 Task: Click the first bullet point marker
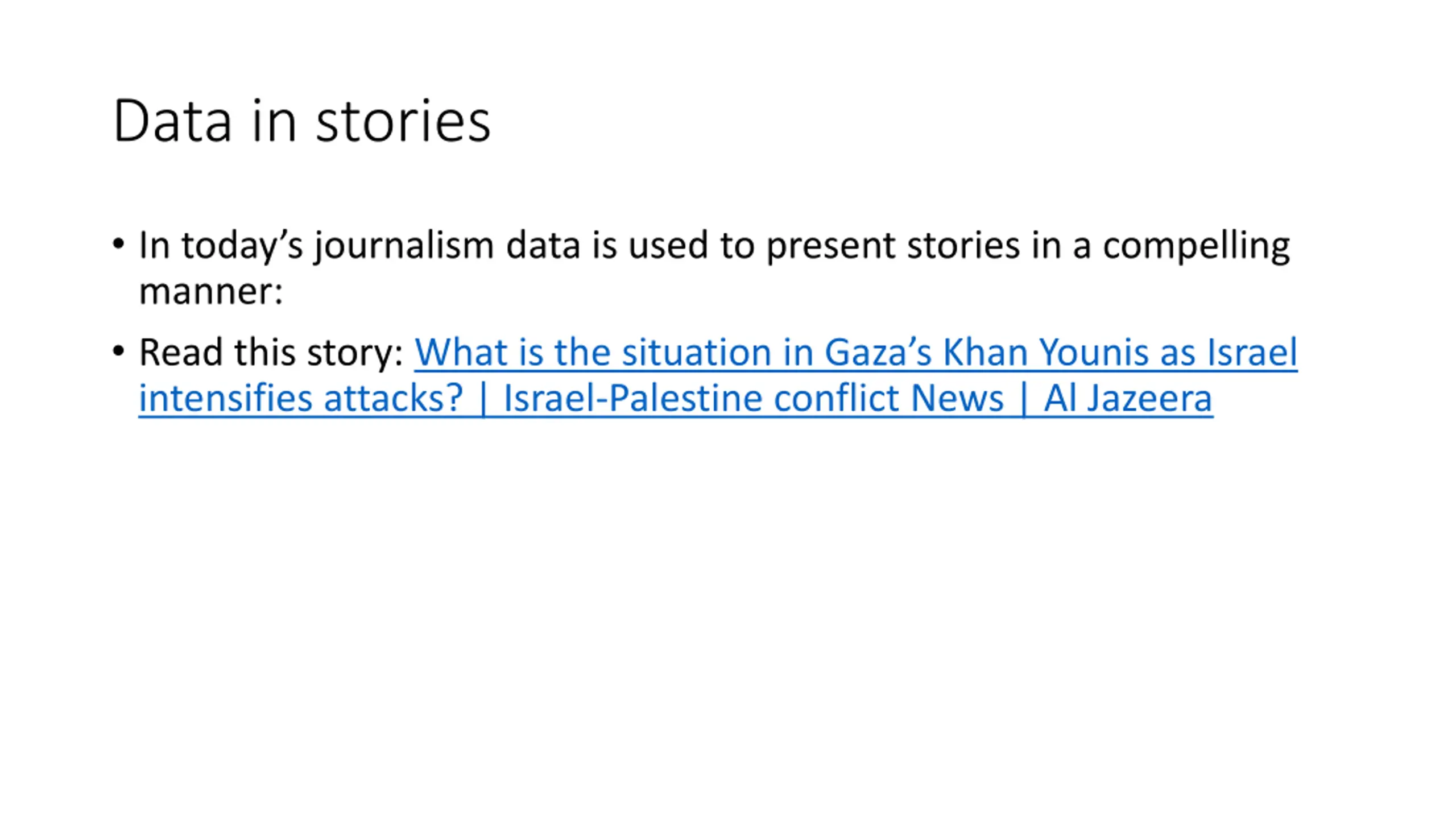tap(118, 245)
